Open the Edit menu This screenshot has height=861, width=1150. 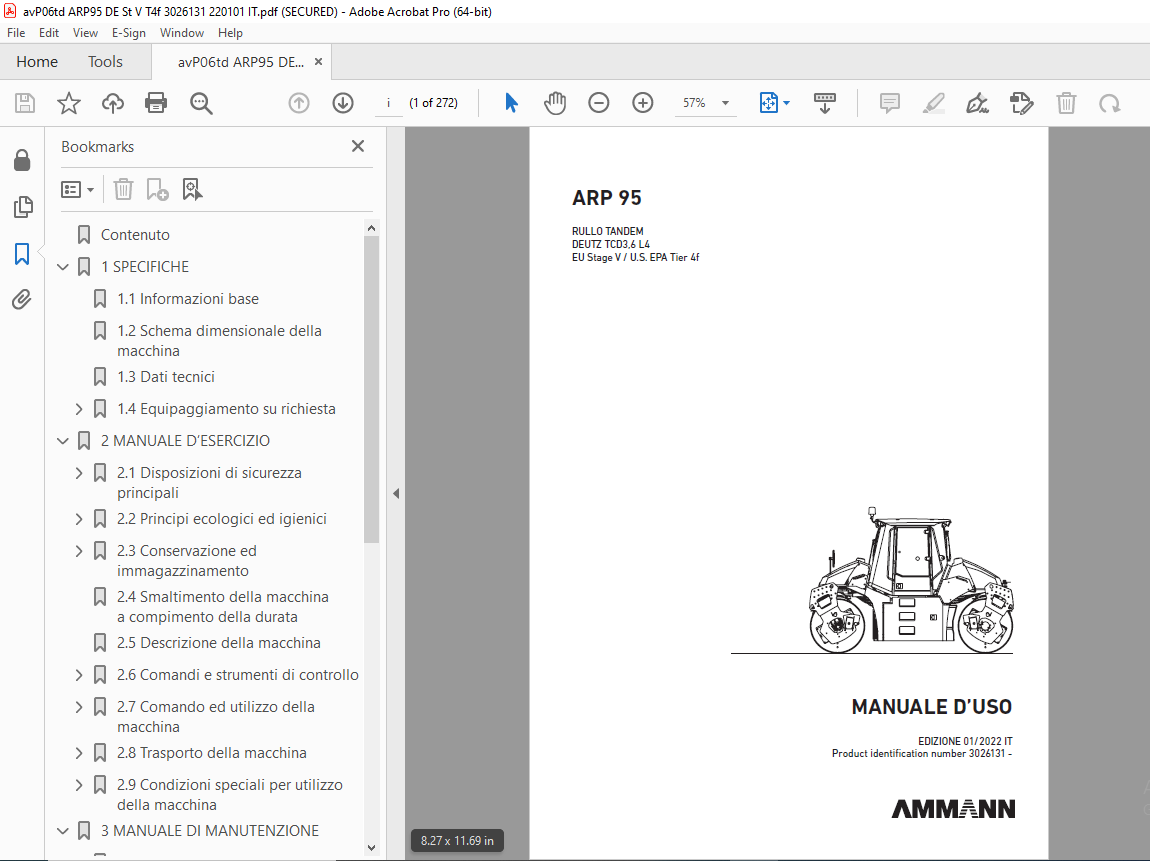pos(49,33)
